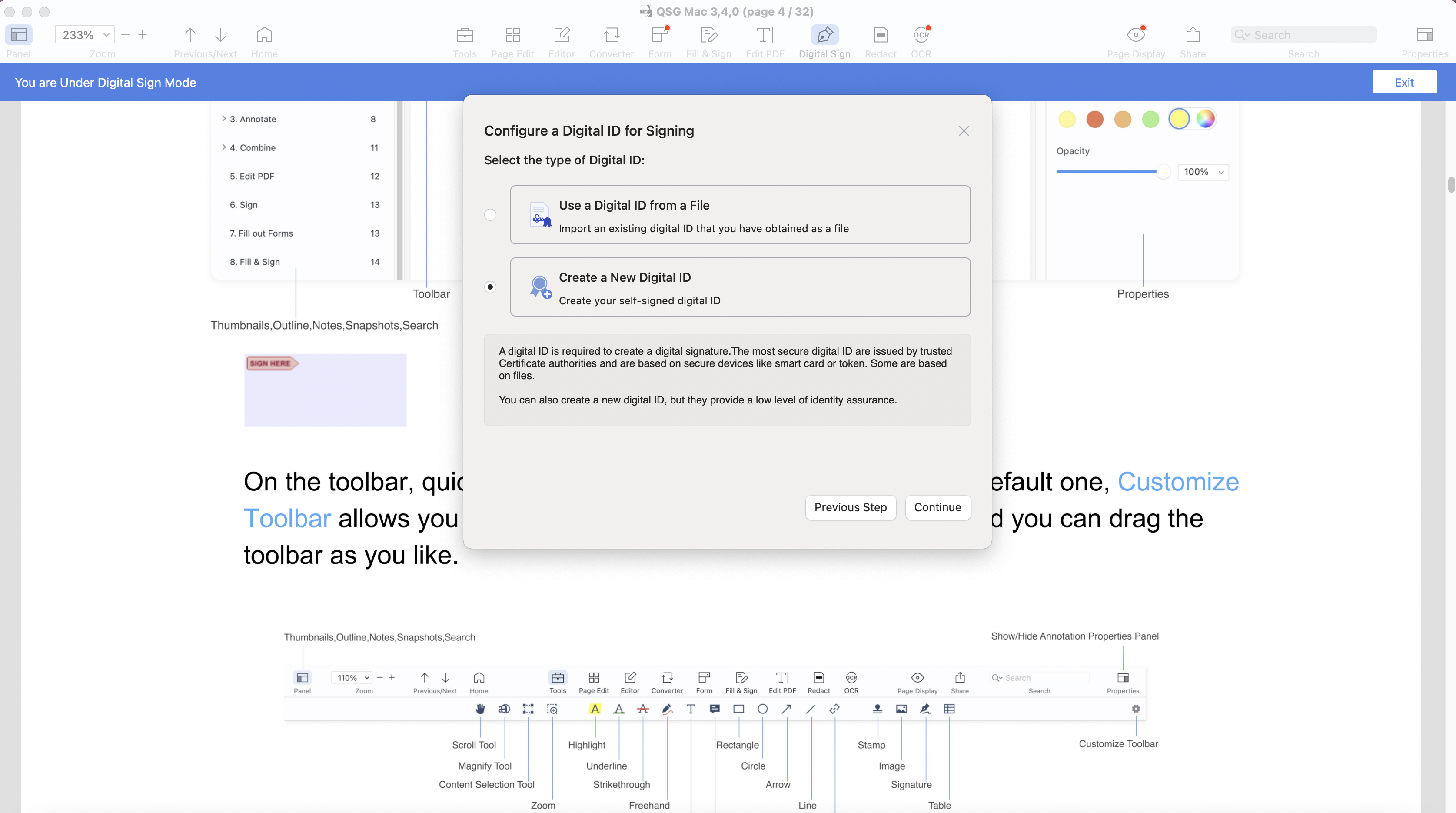
Task: Switch to the Digital Sign tab
Action: [x=824, y=35]
